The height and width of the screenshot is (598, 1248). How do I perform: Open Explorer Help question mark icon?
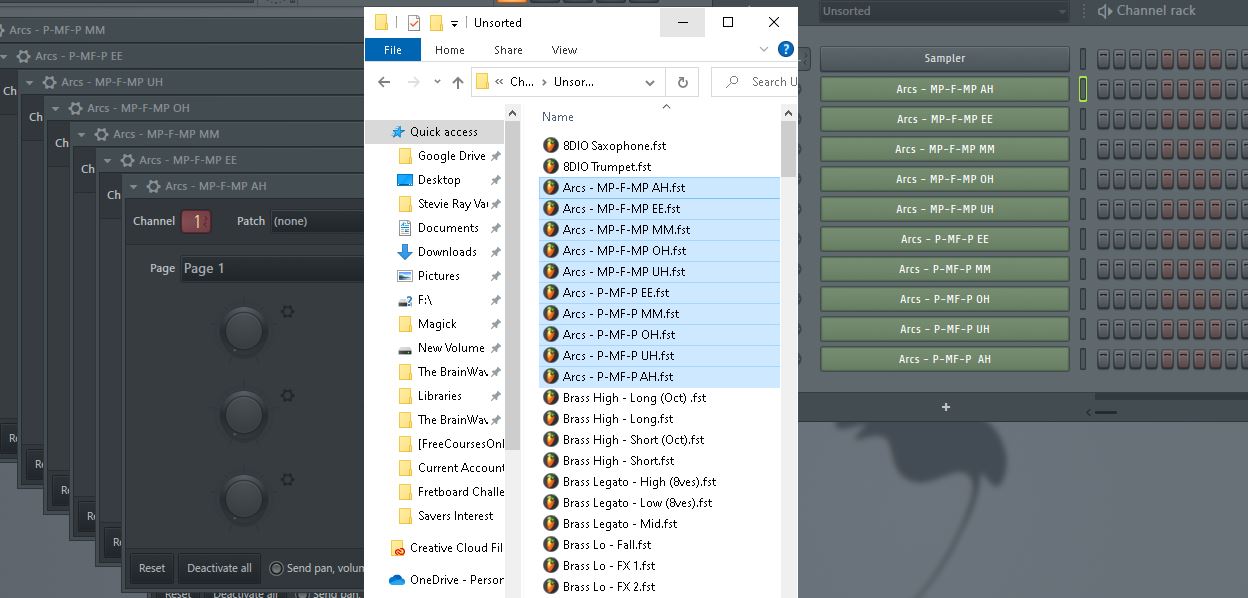coord(787,49)
